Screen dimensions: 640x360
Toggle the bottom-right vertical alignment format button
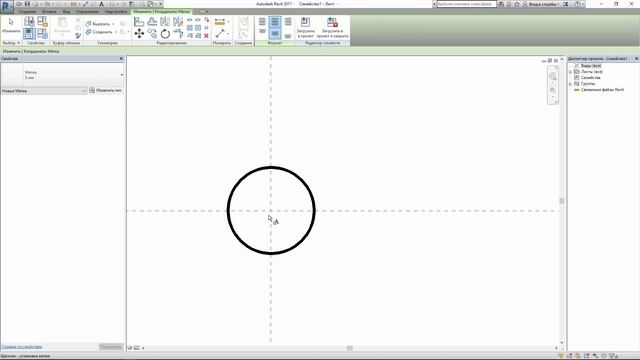pyautogui.click(x=288, y=36)
